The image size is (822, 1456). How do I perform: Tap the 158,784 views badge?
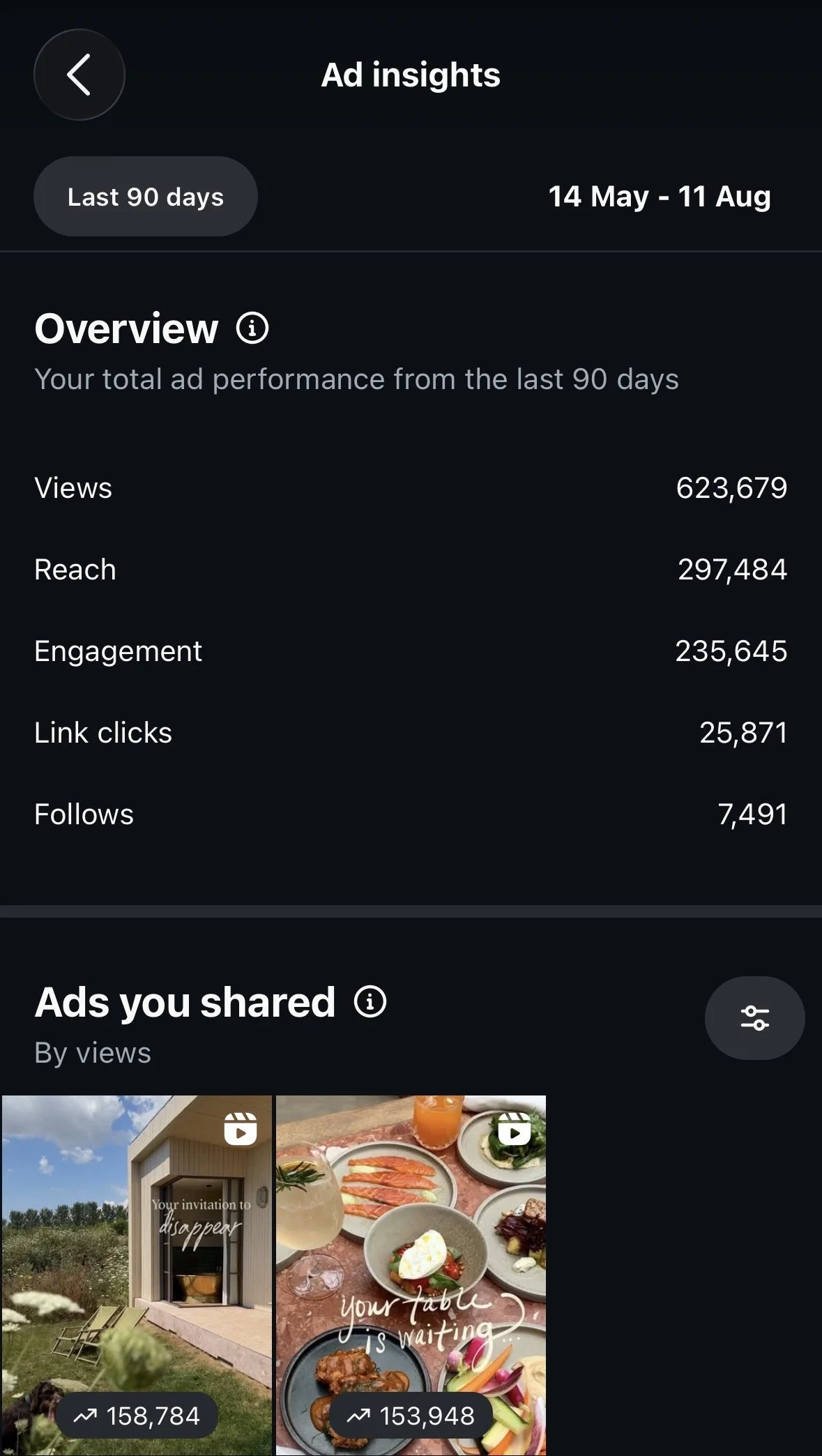coord(137,1416)
